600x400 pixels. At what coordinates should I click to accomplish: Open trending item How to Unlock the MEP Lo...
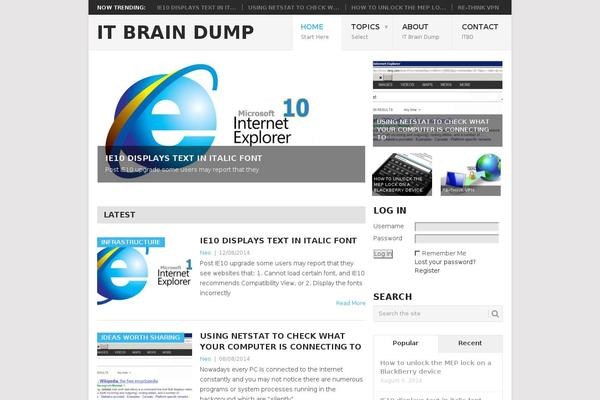[398, 7]
